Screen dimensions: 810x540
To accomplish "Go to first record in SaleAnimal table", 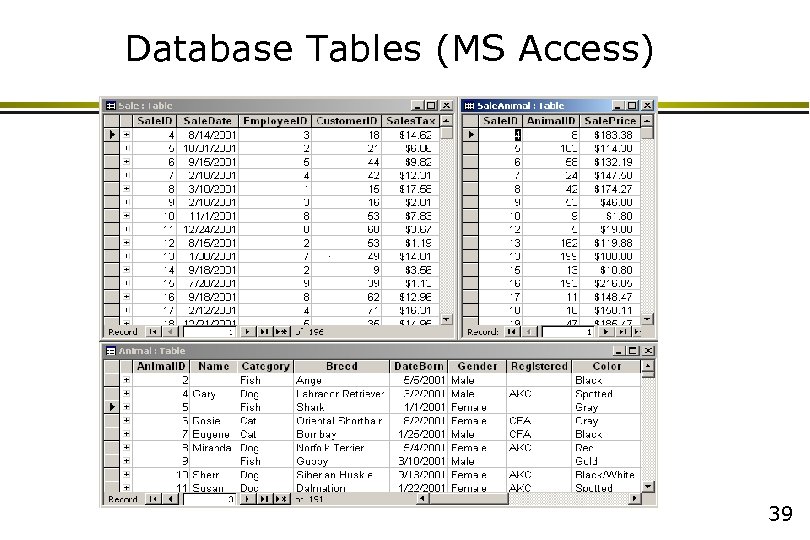I will 511,331.
